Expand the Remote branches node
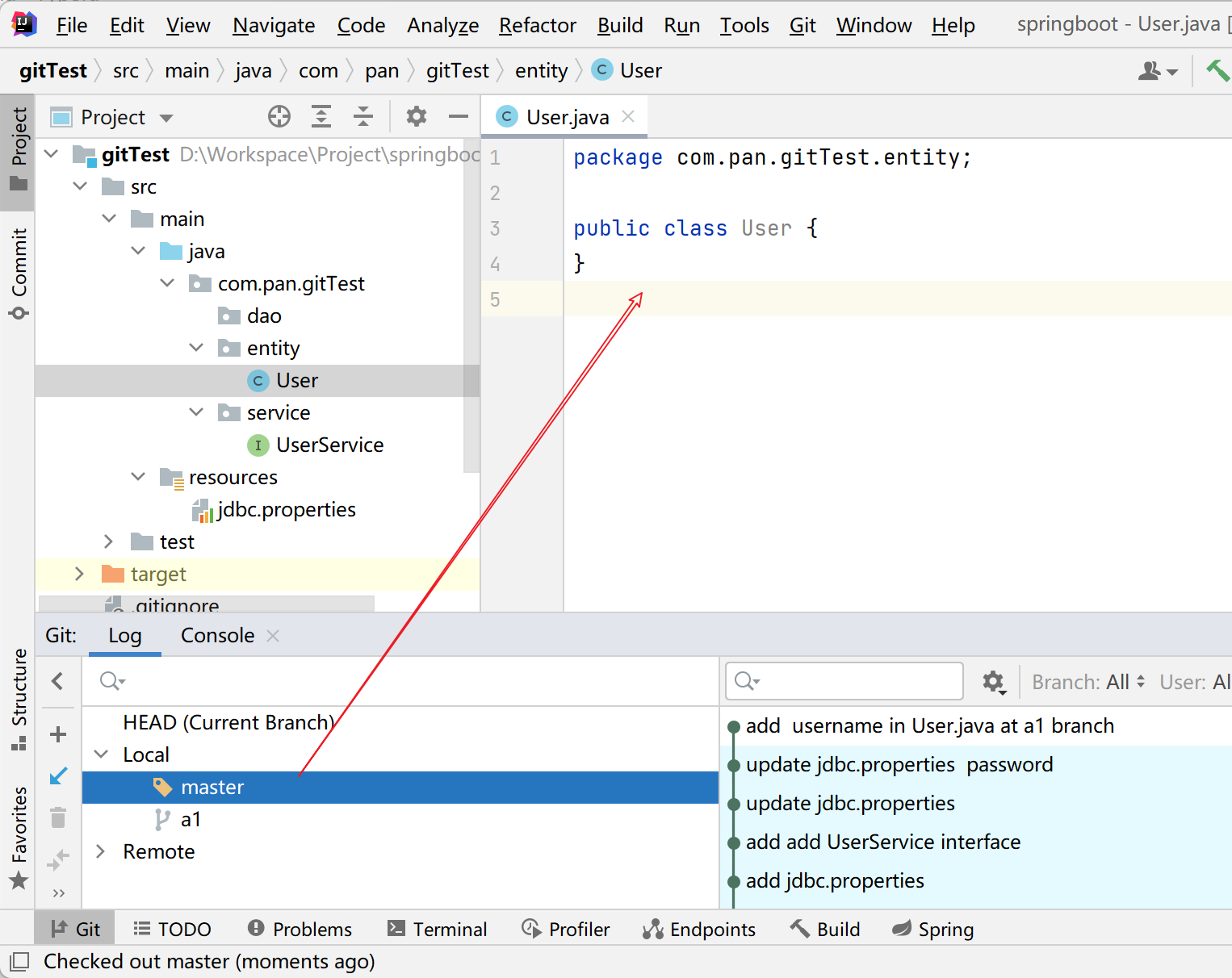The height and width of the screenshot is (978, 1232). coord(101,851)
